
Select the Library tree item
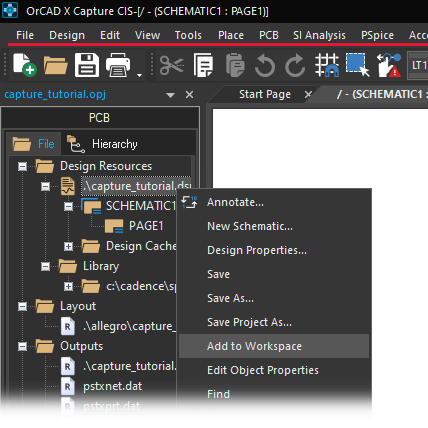101,266
